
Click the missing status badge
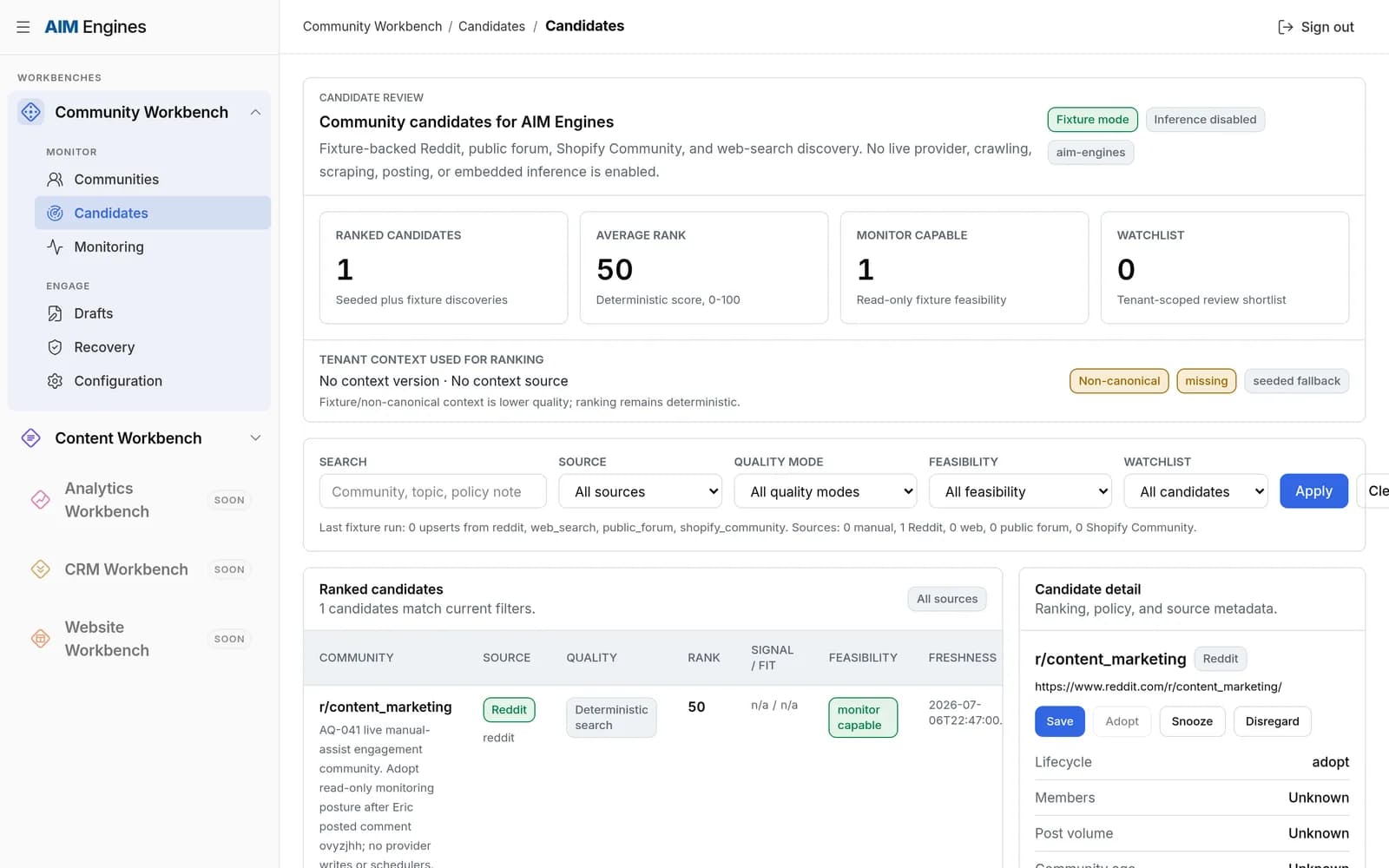point(1206,381)
